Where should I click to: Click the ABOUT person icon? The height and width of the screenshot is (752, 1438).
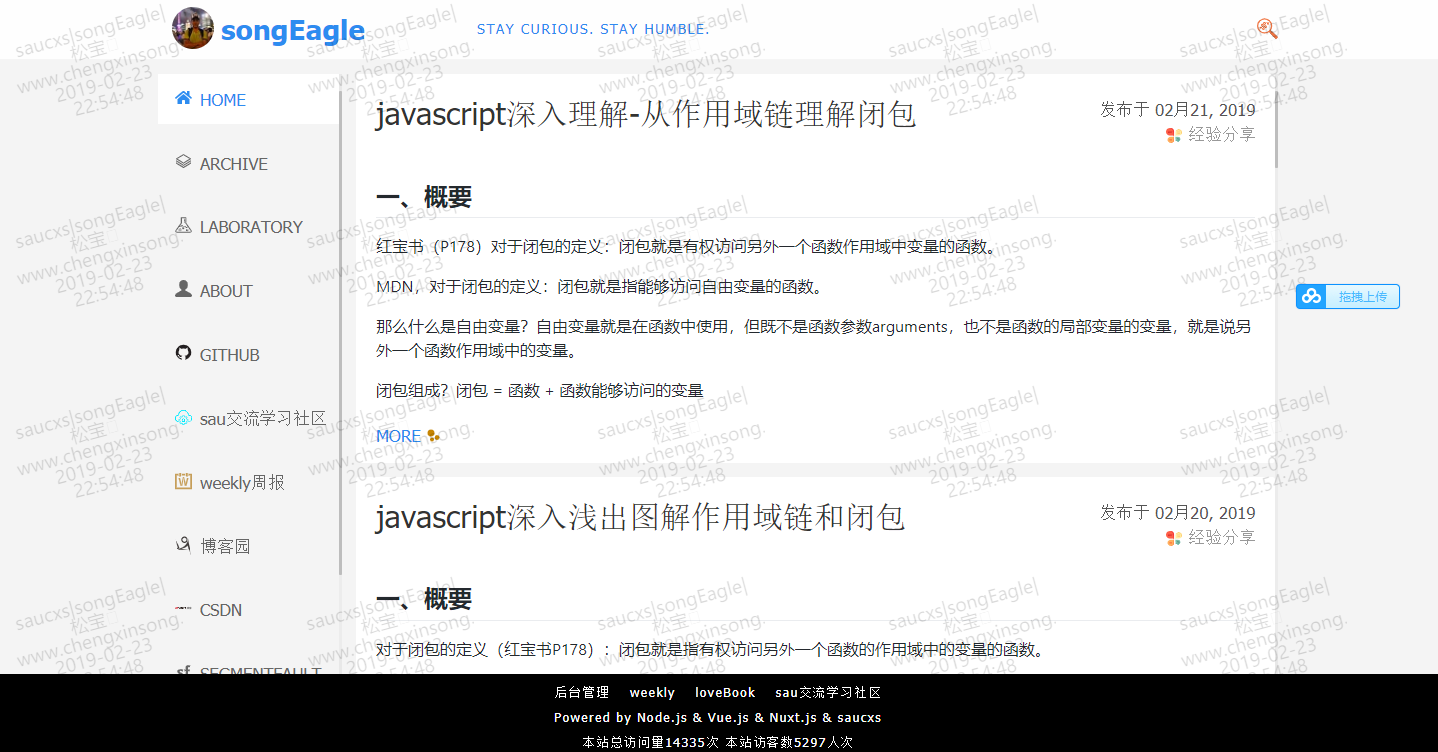[183, 290]
